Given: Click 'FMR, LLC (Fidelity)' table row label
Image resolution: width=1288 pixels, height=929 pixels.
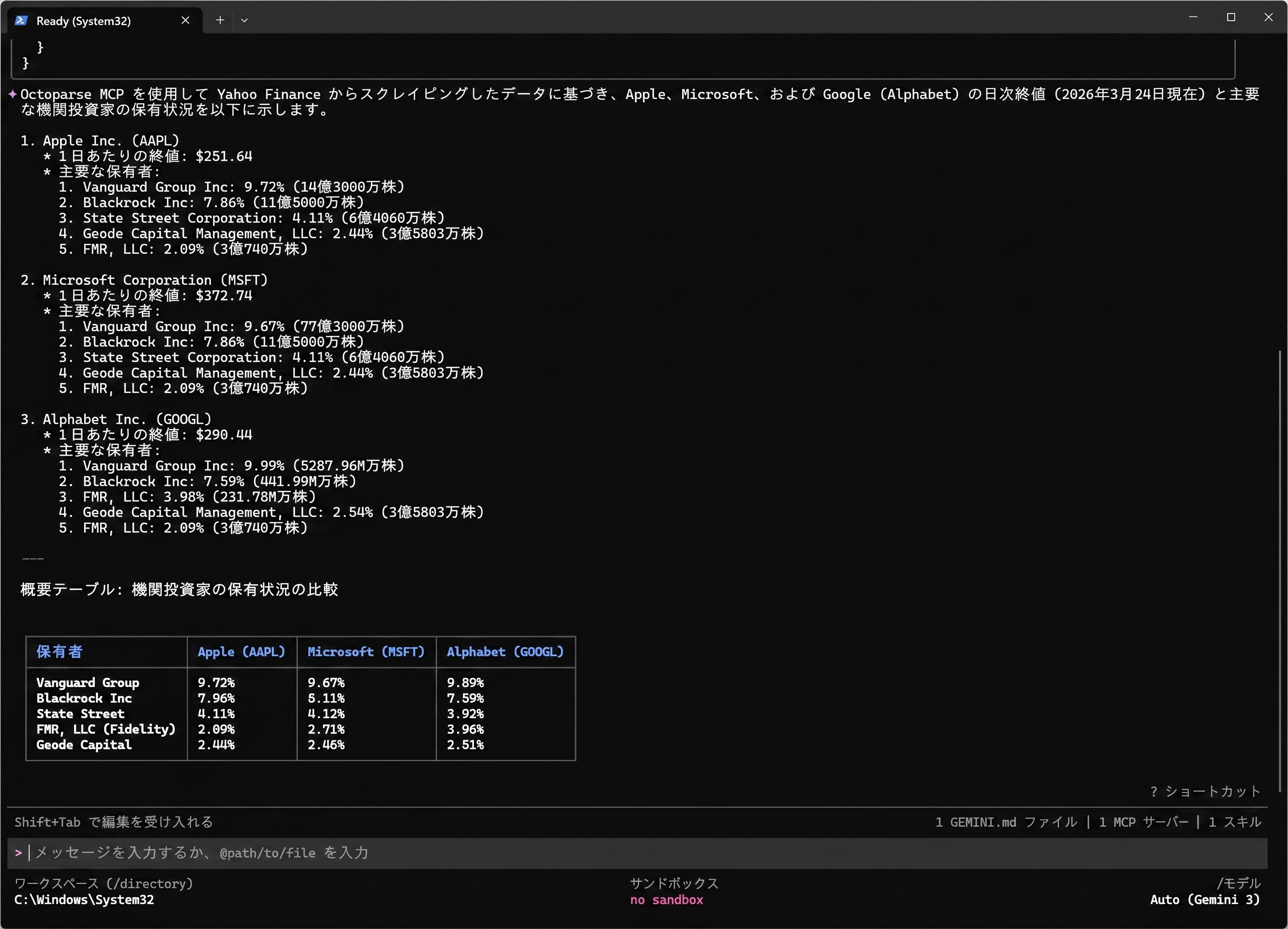Looking at the screenshot, I should [x=106, y=729].
